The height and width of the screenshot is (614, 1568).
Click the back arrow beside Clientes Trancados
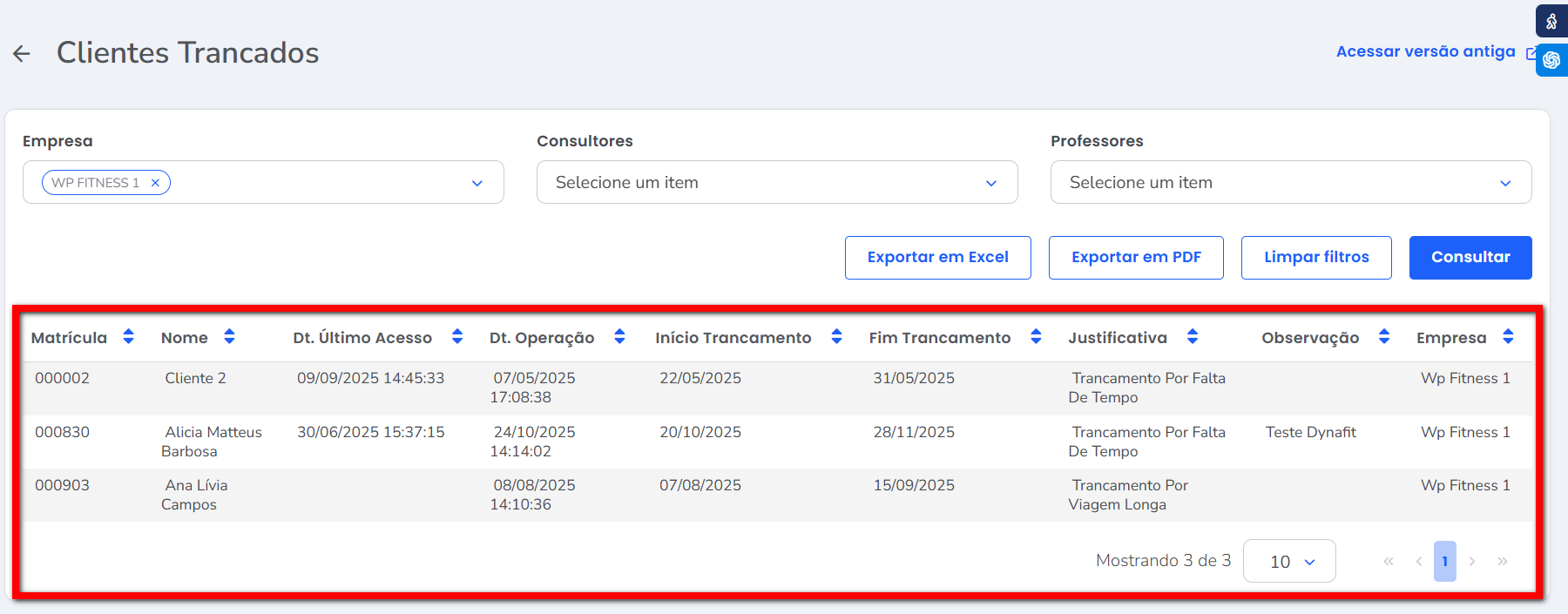point(22,54)
